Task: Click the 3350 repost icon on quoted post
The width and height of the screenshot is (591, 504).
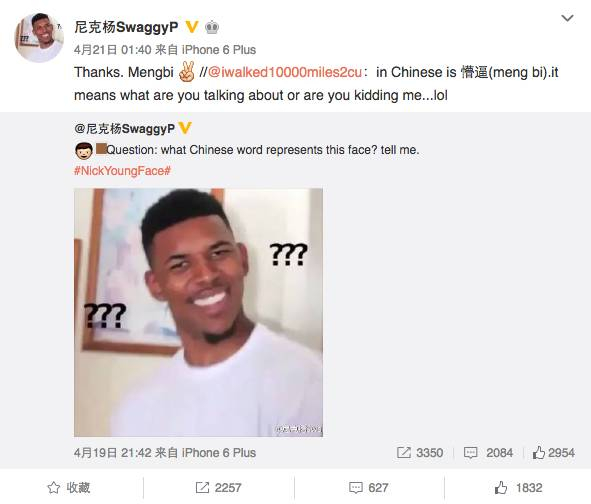Action: (x=404, y=452)
